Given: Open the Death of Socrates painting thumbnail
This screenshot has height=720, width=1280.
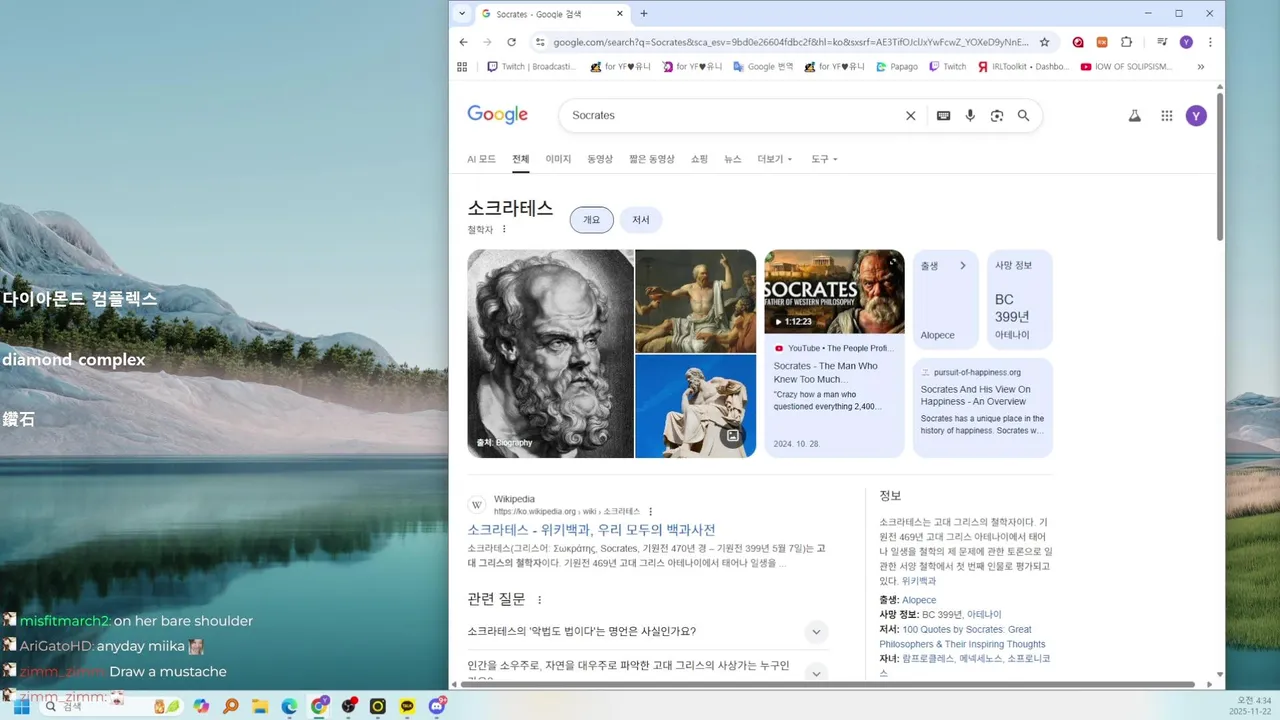Looking at the screenshot, I should [x=696, y=300].
